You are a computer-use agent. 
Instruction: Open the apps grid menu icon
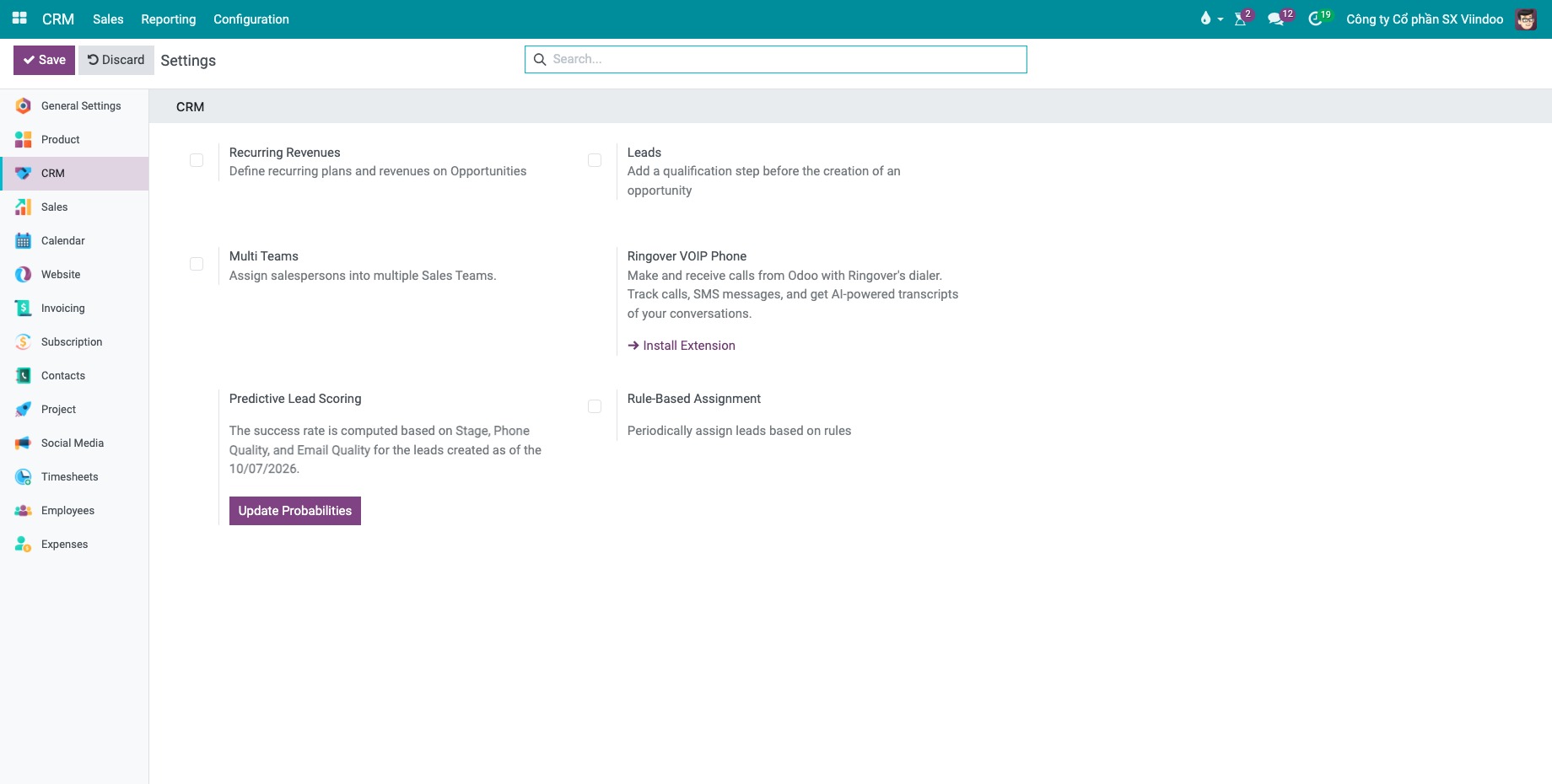19,19
